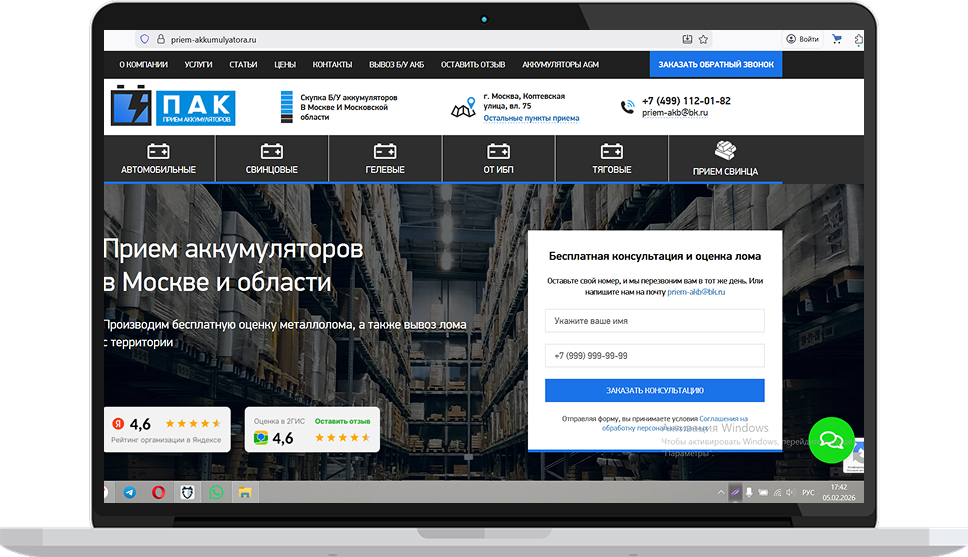This screenshot has width=968, height=557.
Task: Select the ГЕЛЕВЫЕ battery category
Action: (385, 159)
